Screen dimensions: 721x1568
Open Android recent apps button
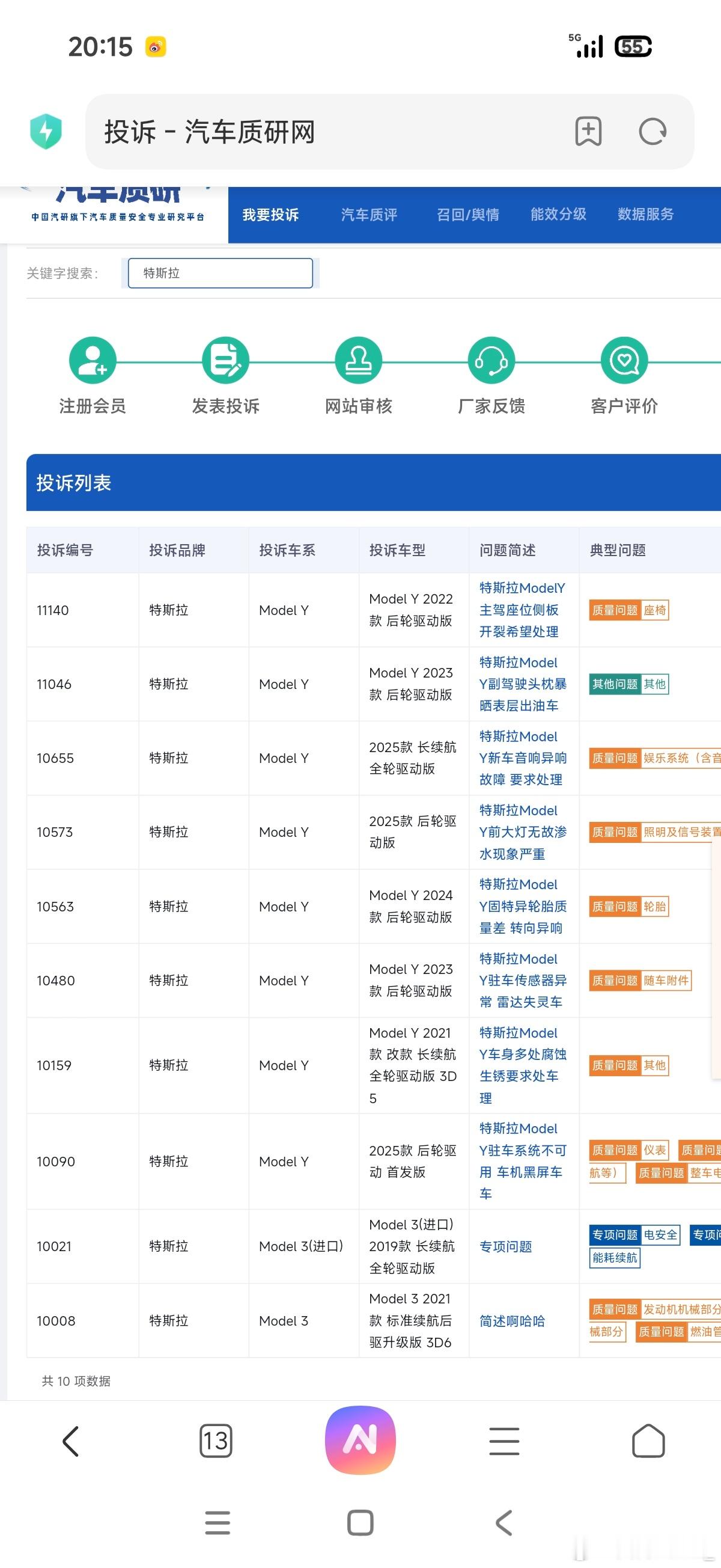point(218,1523)
